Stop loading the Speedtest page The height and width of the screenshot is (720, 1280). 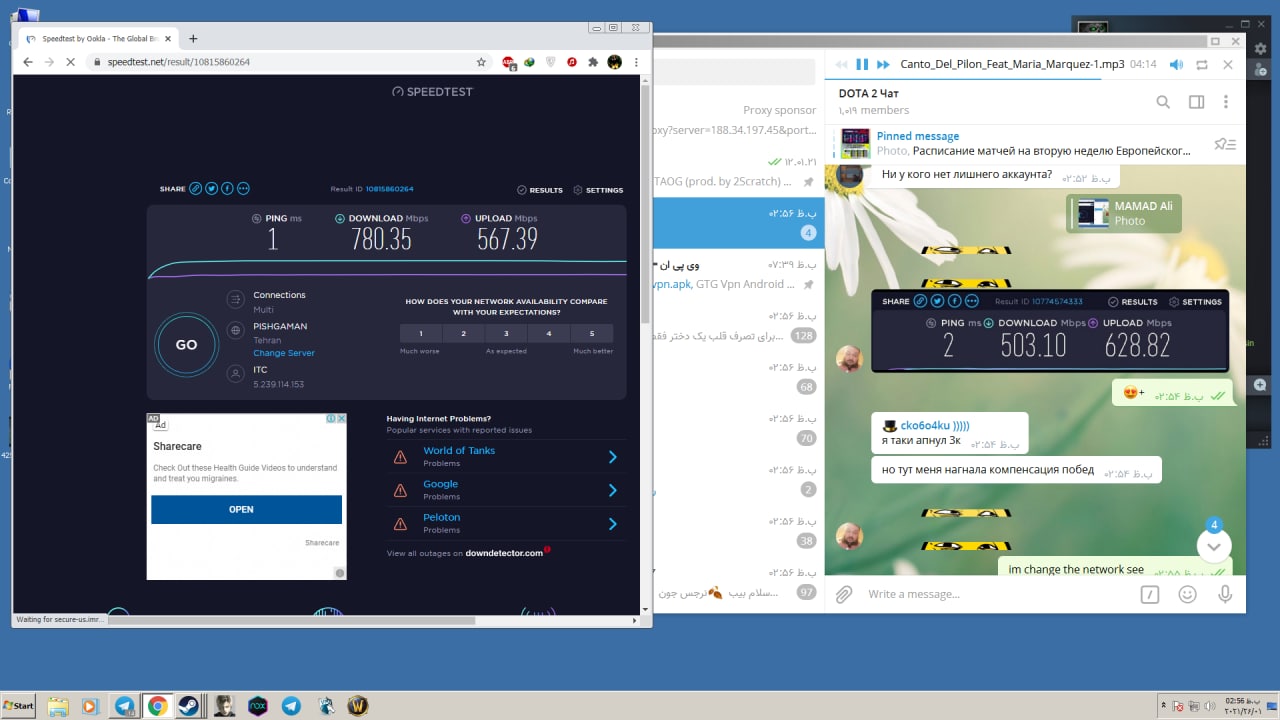coord(70,62)
